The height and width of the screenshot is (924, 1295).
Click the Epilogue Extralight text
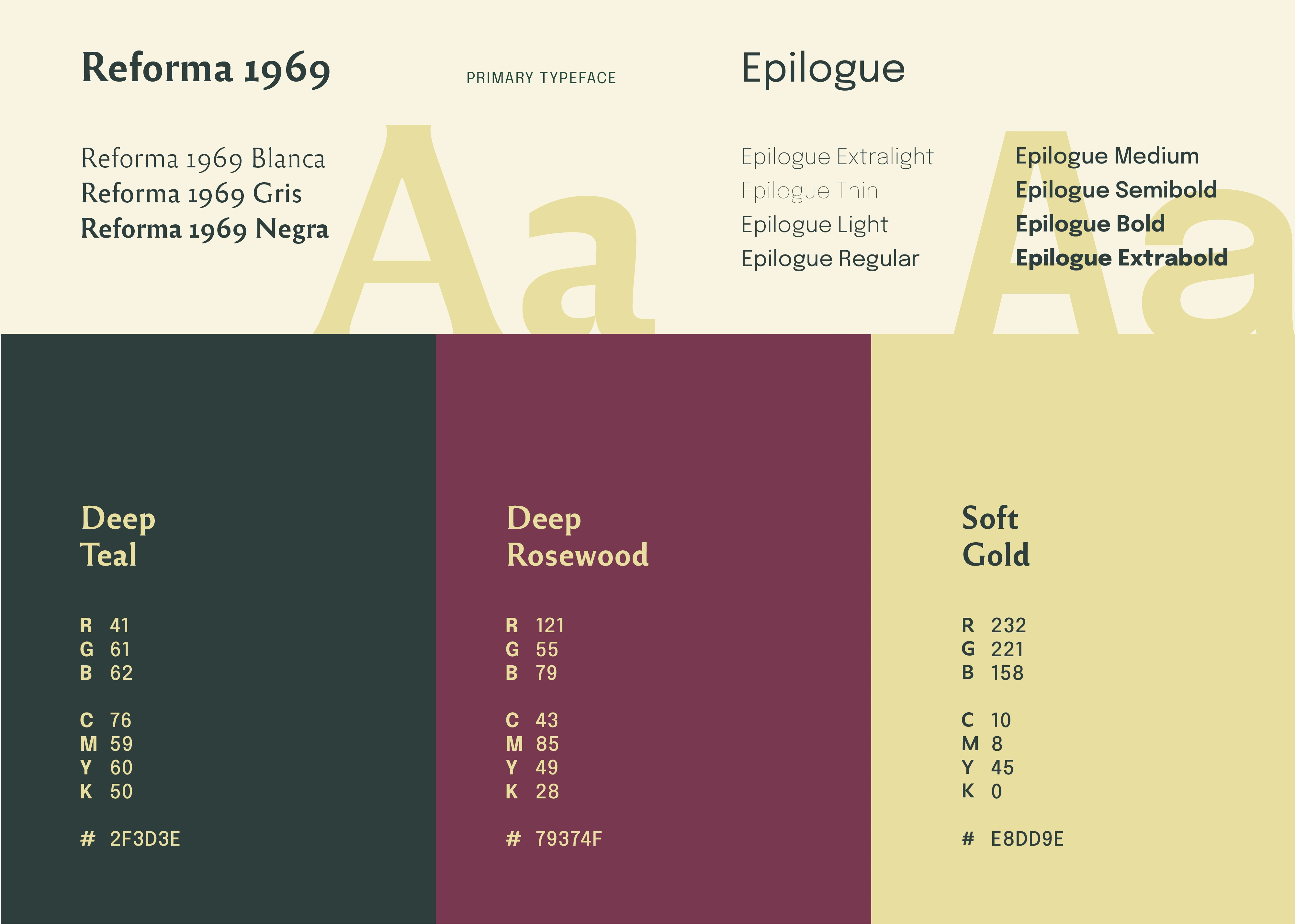click(x=837, y=156)
